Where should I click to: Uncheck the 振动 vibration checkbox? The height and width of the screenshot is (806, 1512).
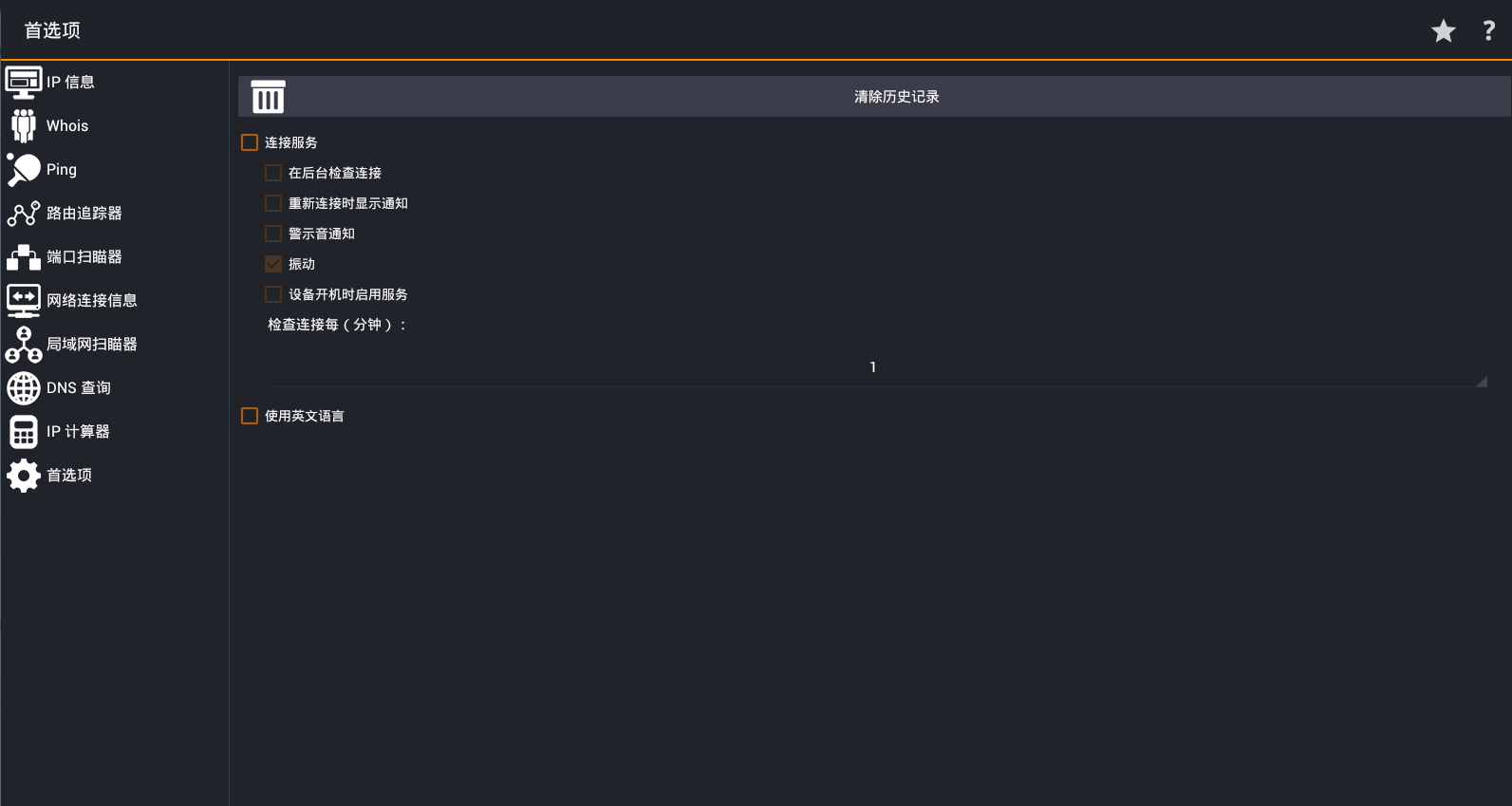273,264
